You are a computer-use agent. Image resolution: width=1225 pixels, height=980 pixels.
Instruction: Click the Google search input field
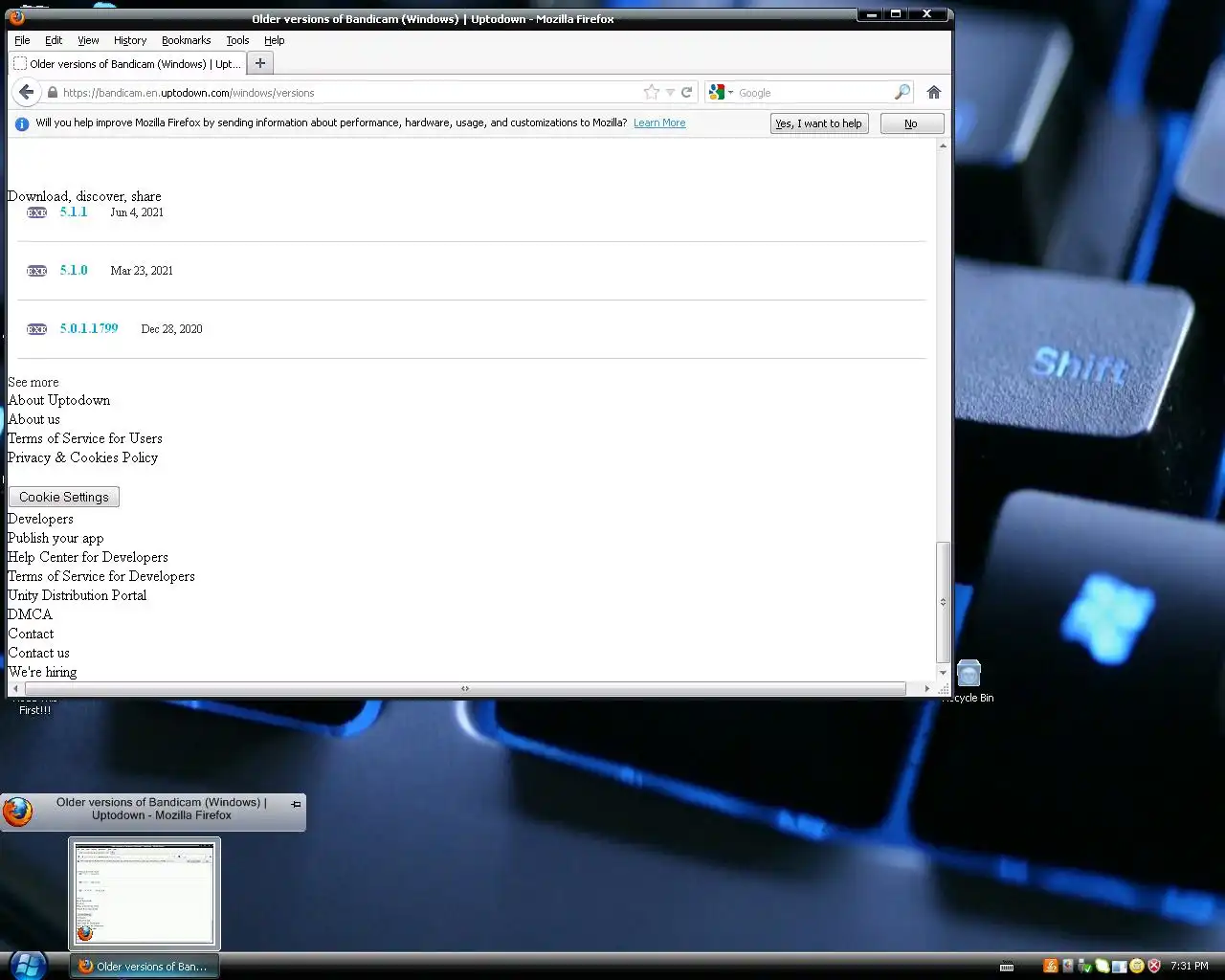813,93
